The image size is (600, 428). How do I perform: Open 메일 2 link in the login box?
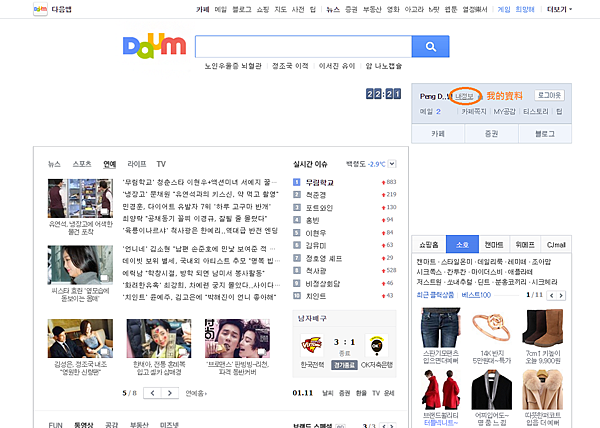(430, 111)
